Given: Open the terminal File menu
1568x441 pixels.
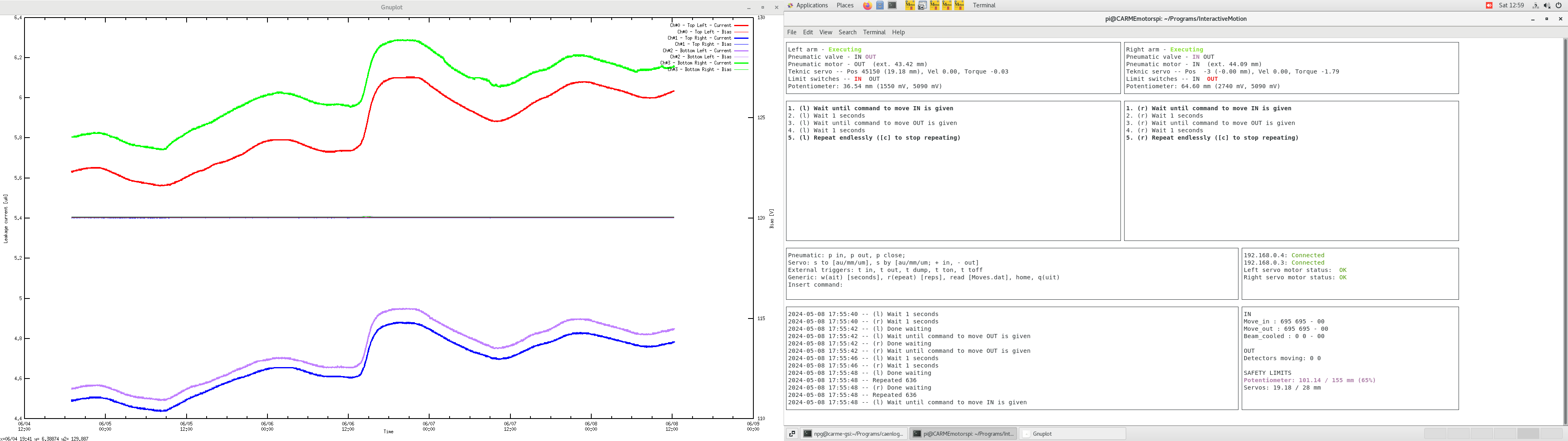Looking at the screenshot, I should point(791,32).
